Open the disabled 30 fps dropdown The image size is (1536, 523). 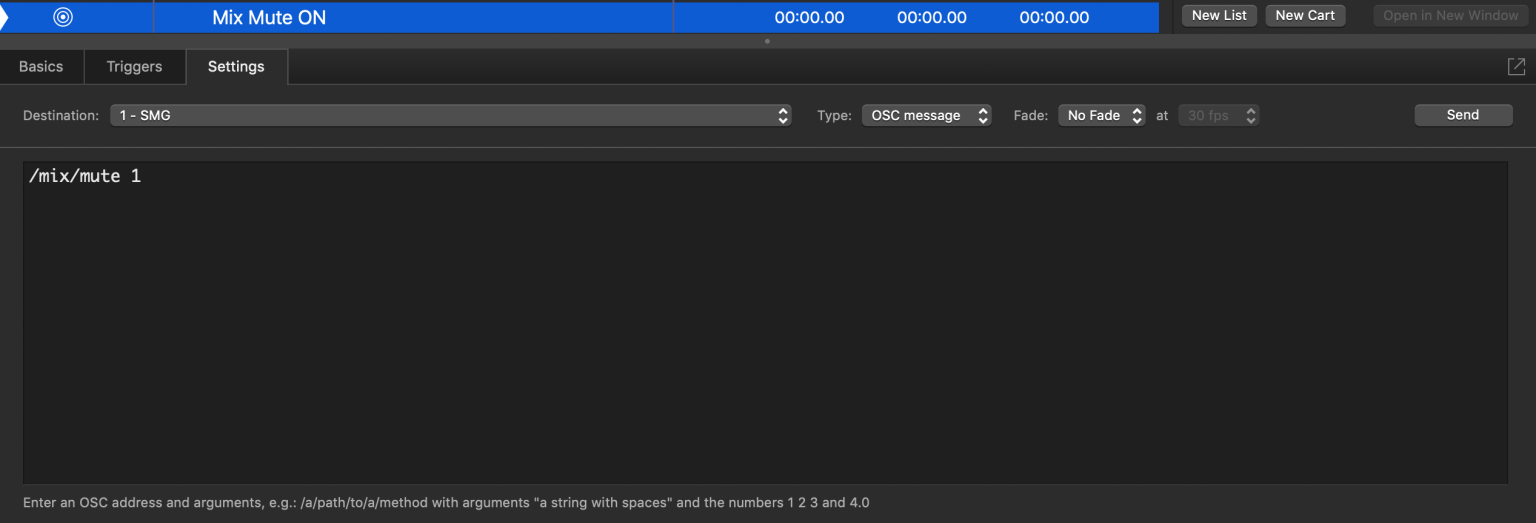click(x=1218, y=115)
